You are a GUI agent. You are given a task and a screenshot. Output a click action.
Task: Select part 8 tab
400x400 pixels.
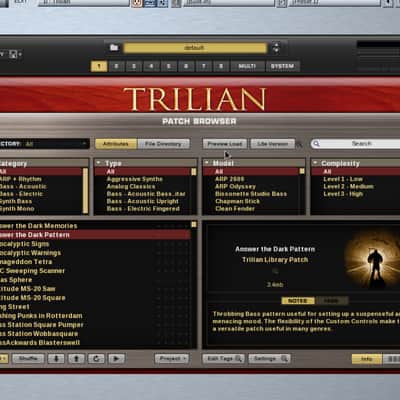[221, 66]
